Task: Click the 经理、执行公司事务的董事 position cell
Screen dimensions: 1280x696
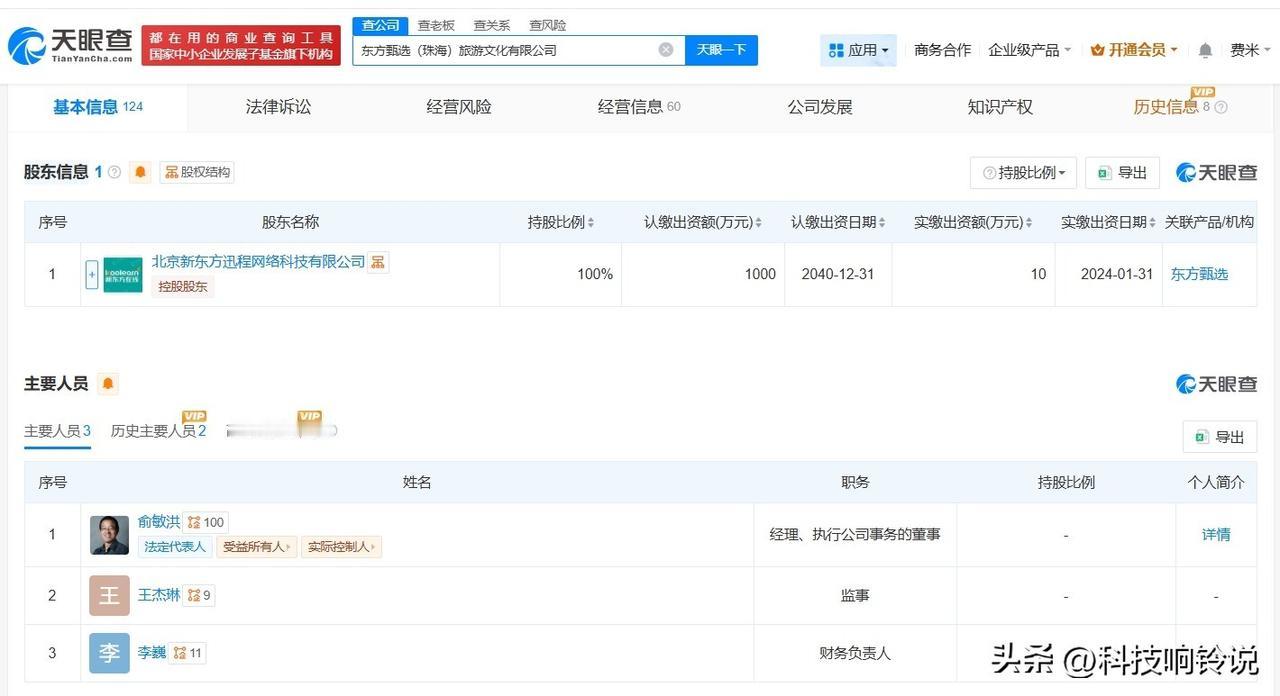Action: (855, 535)
